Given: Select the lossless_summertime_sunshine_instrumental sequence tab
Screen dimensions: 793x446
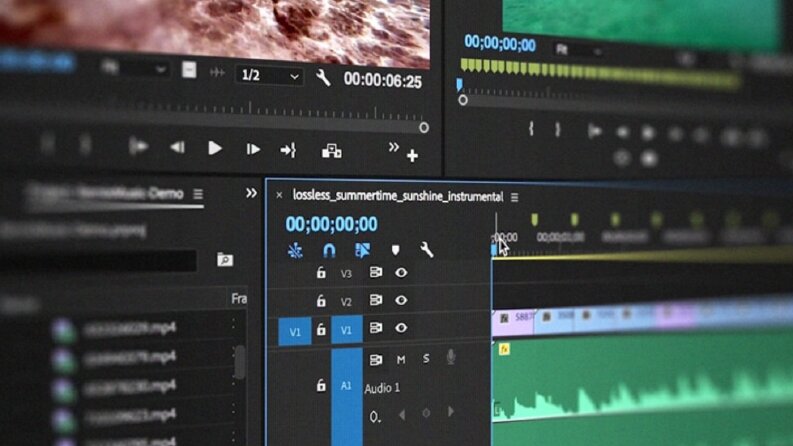Looking at the screenshot, I should click(398, 196).
